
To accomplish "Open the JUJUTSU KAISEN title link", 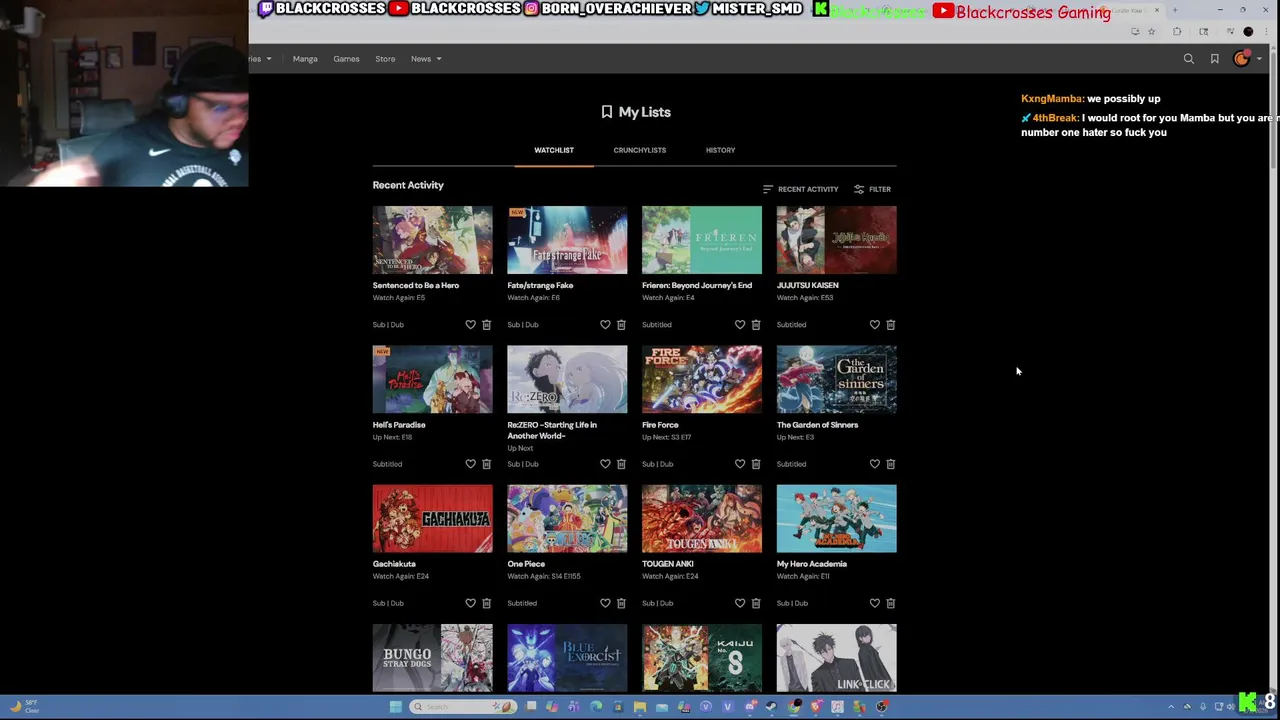I will point(808,286).
